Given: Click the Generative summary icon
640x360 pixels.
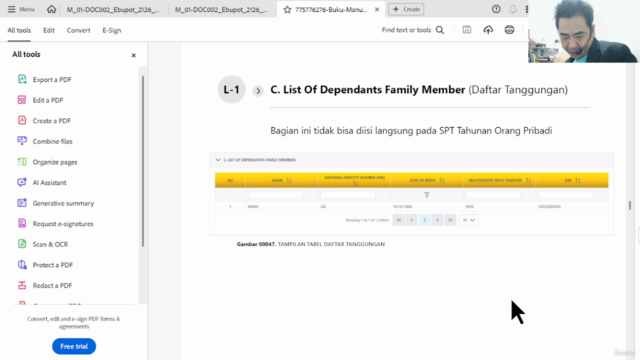Looking at the screenshot, I should 22,203.
